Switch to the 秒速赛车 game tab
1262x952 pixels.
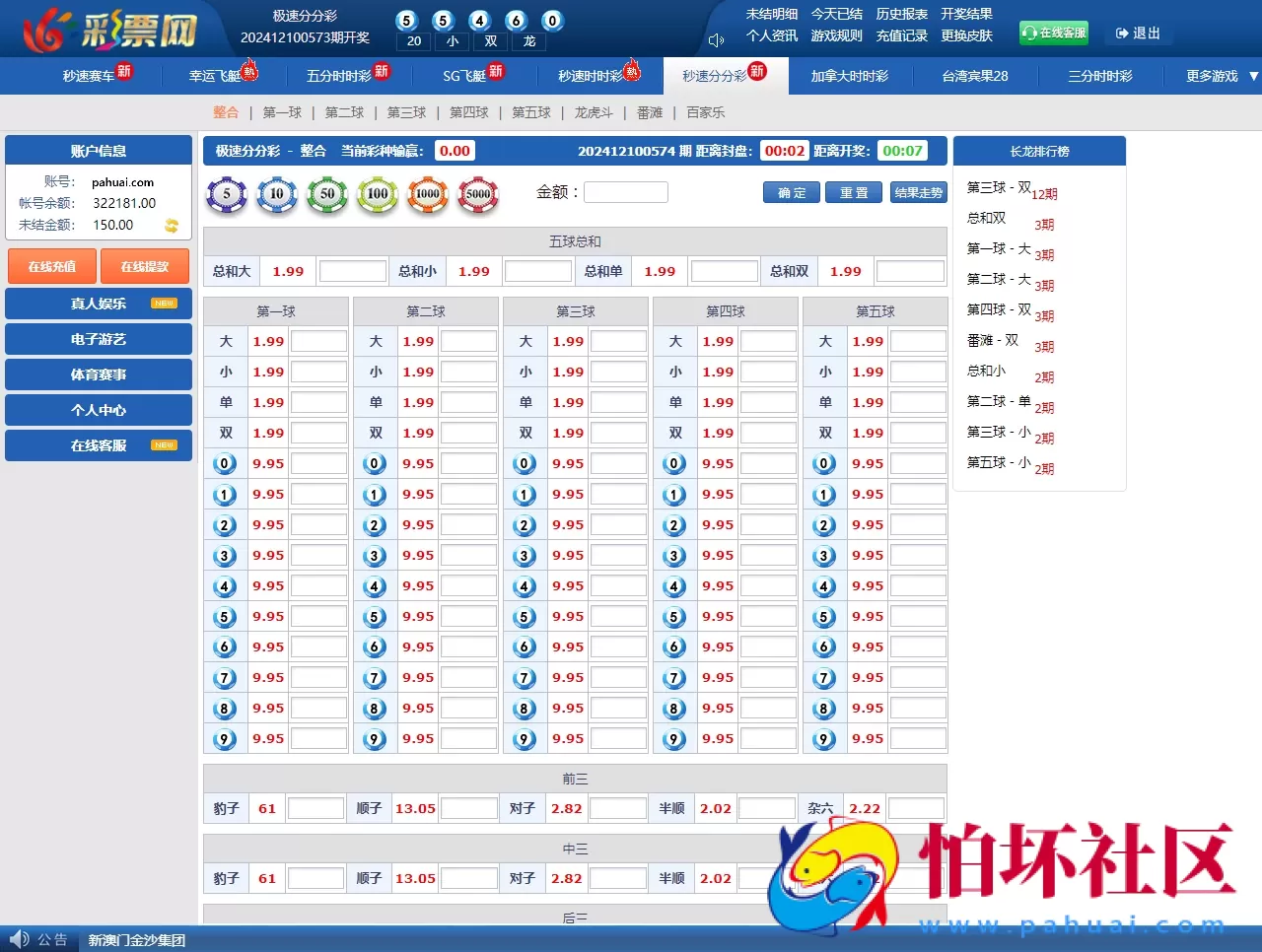(x=90, y=75)
